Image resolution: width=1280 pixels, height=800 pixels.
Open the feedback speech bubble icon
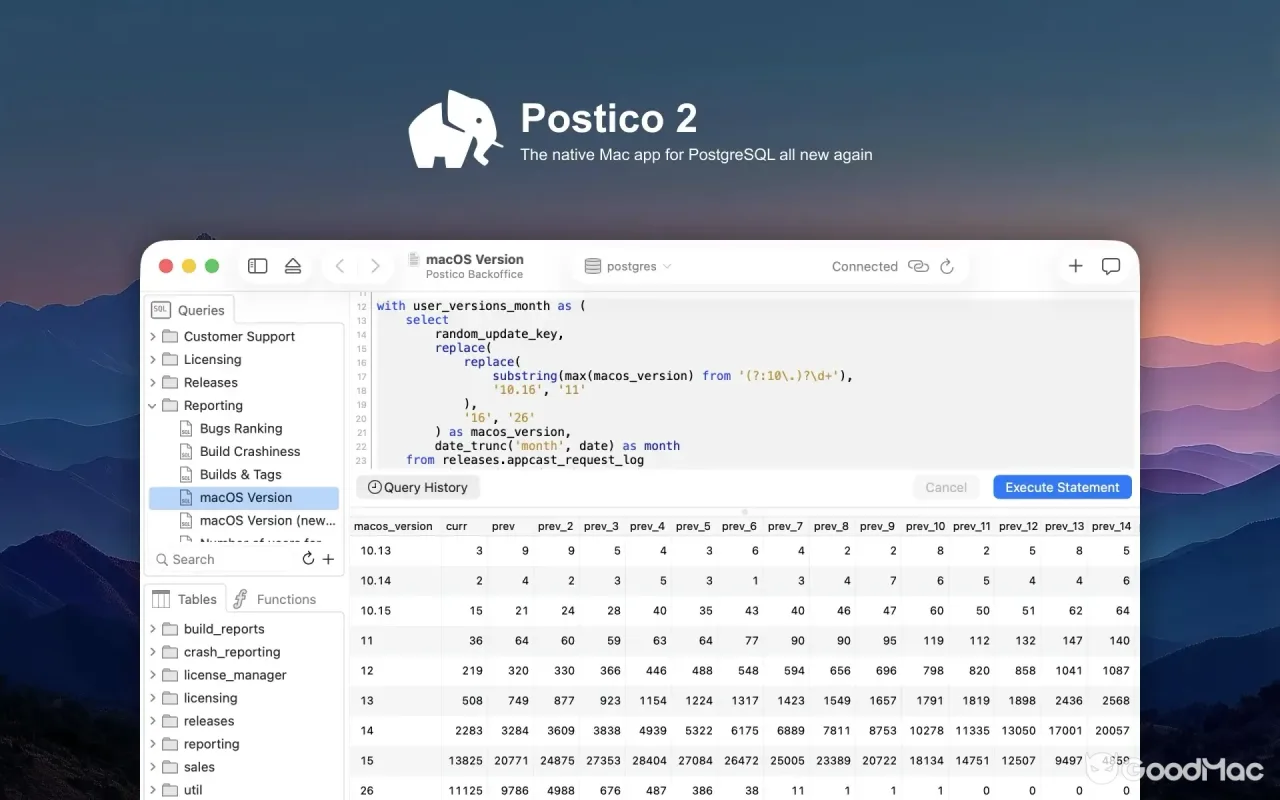(x=1111, y=266)
